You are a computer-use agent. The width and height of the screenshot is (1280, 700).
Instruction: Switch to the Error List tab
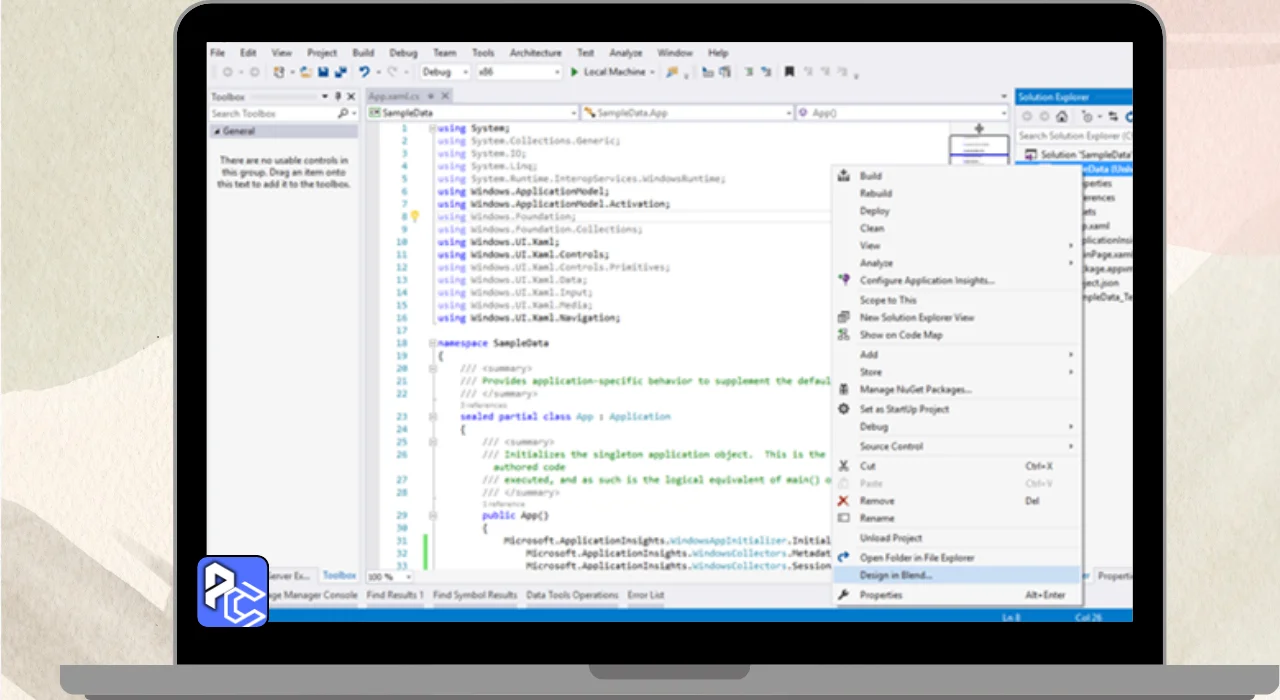645,595
